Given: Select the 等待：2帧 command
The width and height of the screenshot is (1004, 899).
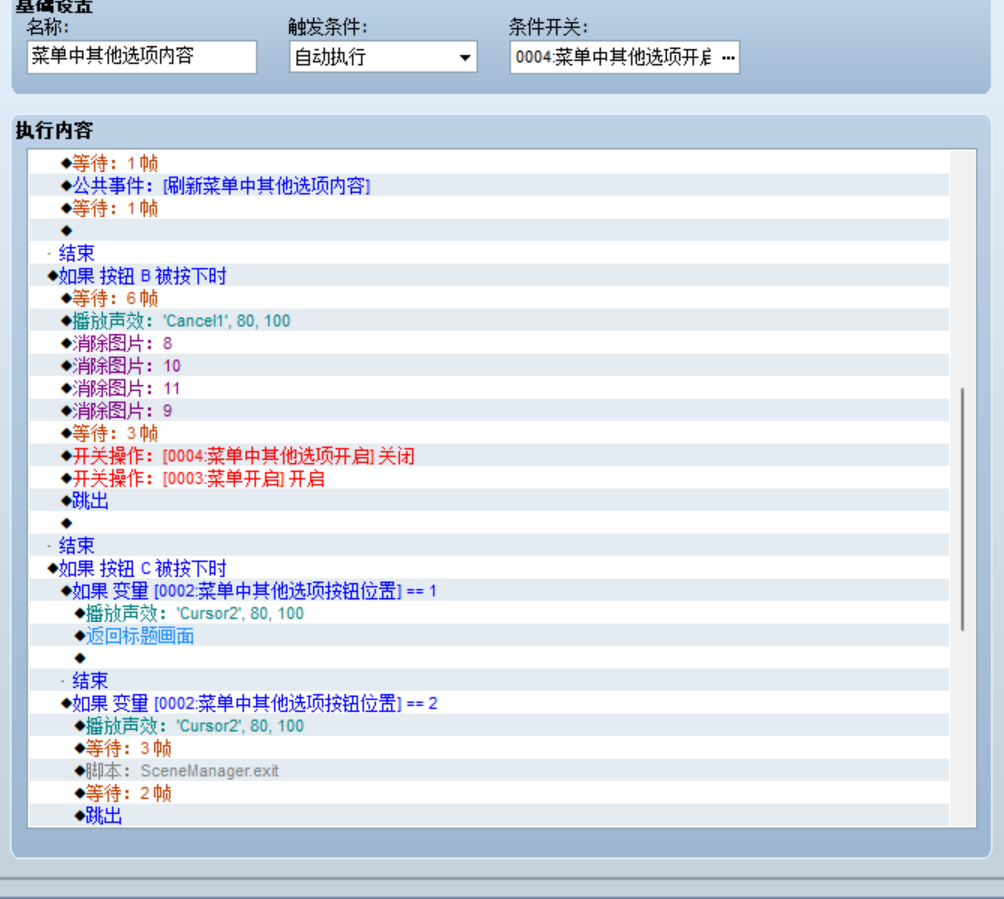Looking at the screenshot, I should 489,793.
